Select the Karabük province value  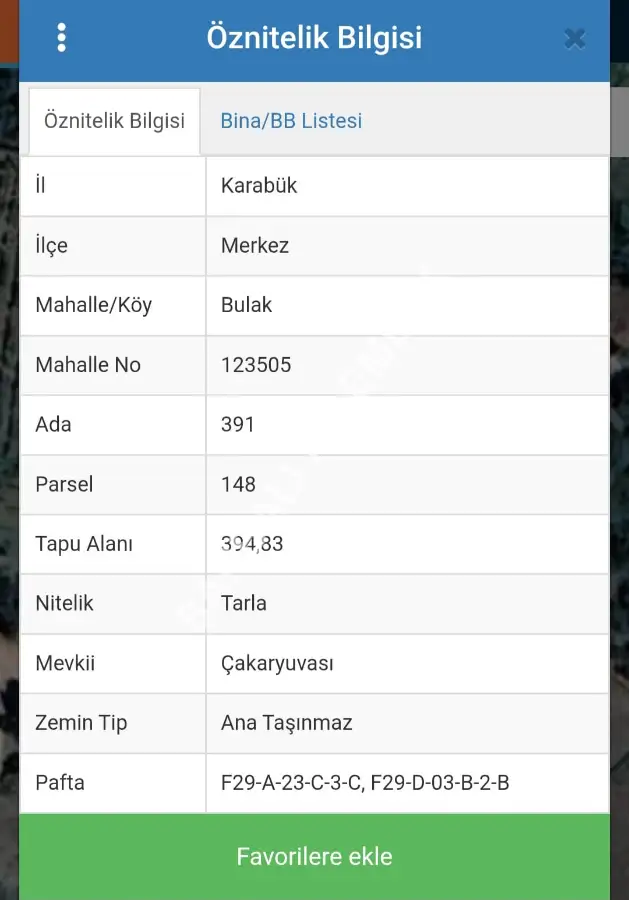point(259,185)
